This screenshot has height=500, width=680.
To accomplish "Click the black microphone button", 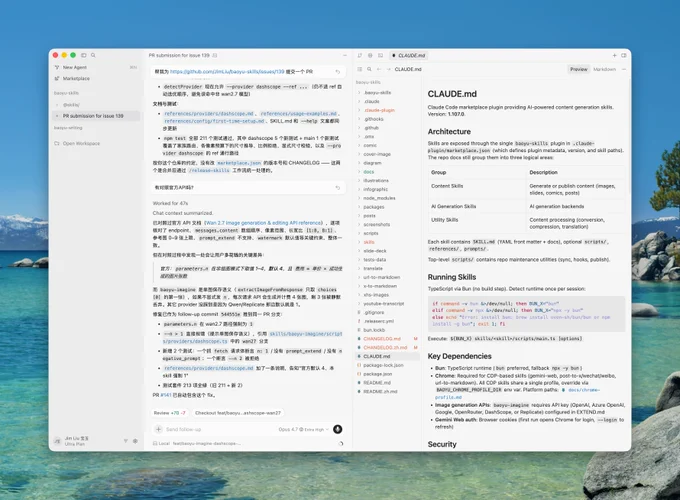I will pyautogui.click(x=337, y=429).
